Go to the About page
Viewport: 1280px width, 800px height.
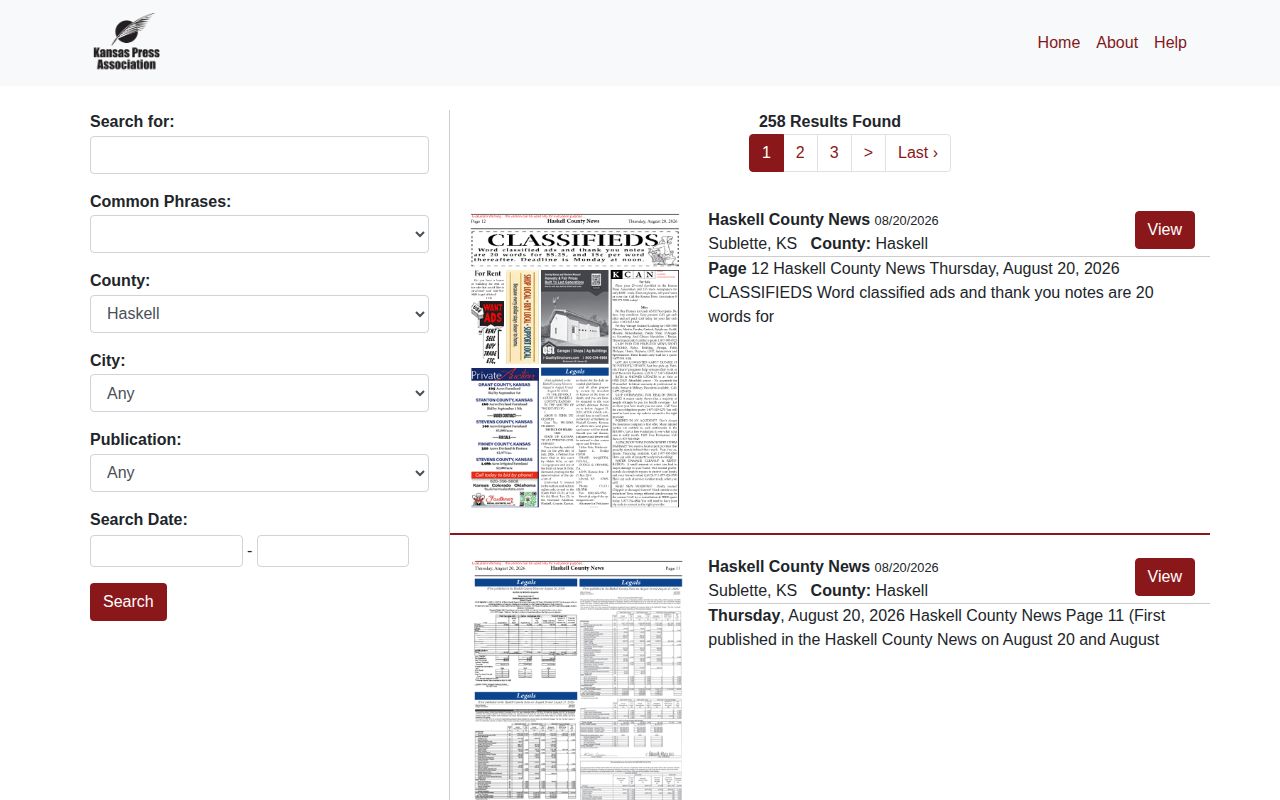[x=1116, y=42]
